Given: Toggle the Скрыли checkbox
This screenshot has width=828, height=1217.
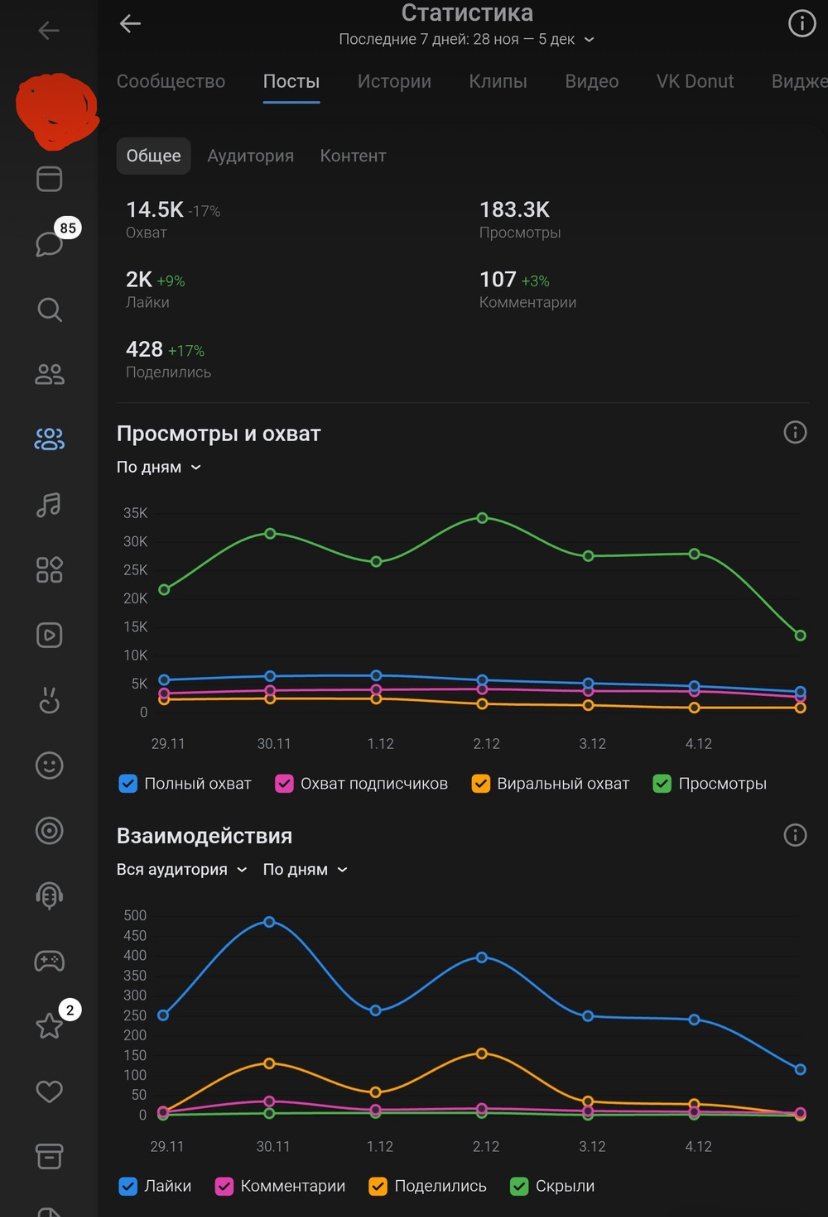Looking at the screenshot, I should coord(520,1186).
